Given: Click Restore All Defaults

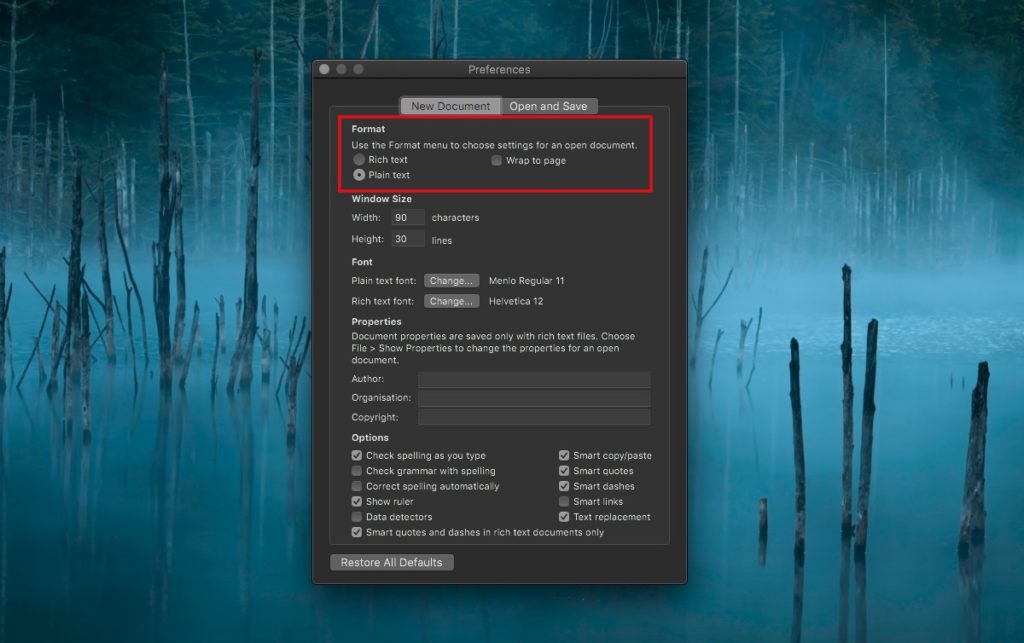Looking at the screenshot, I should (390, 562).
